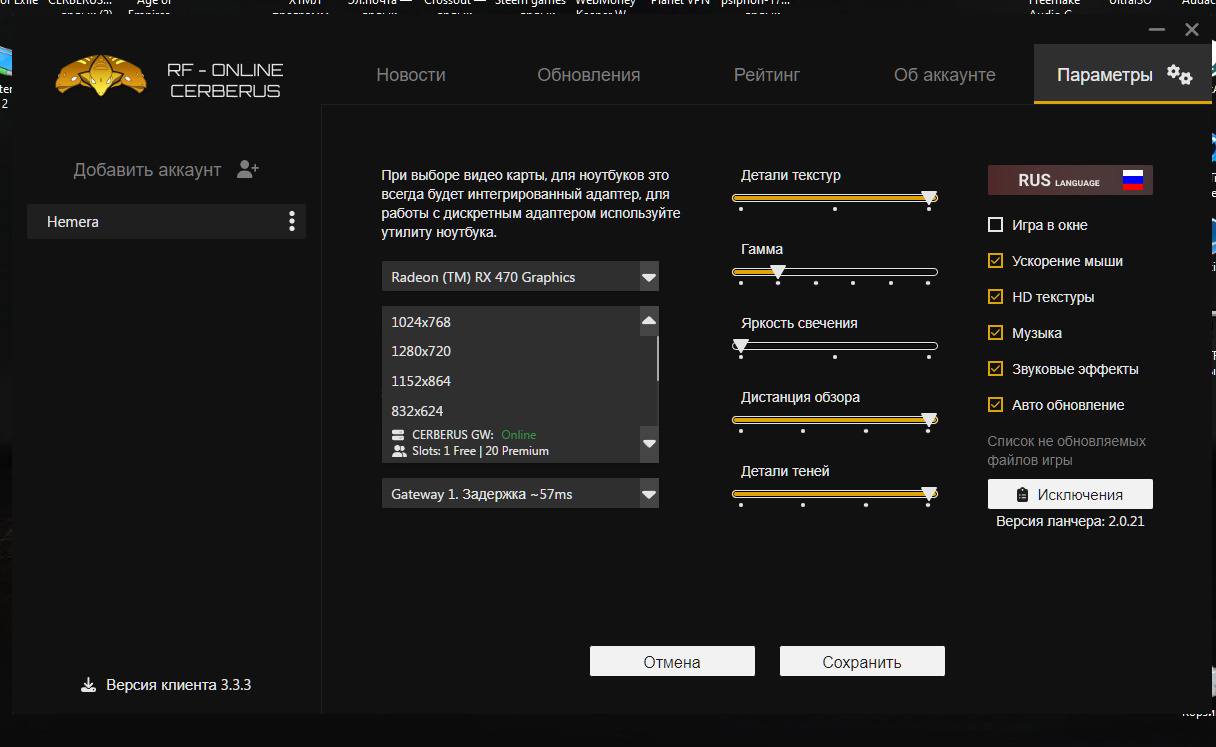The image size is (1216, 747).
Task: Click the Детали текстур slider handle
Action: pyautogui.click(x=929, y=198)
